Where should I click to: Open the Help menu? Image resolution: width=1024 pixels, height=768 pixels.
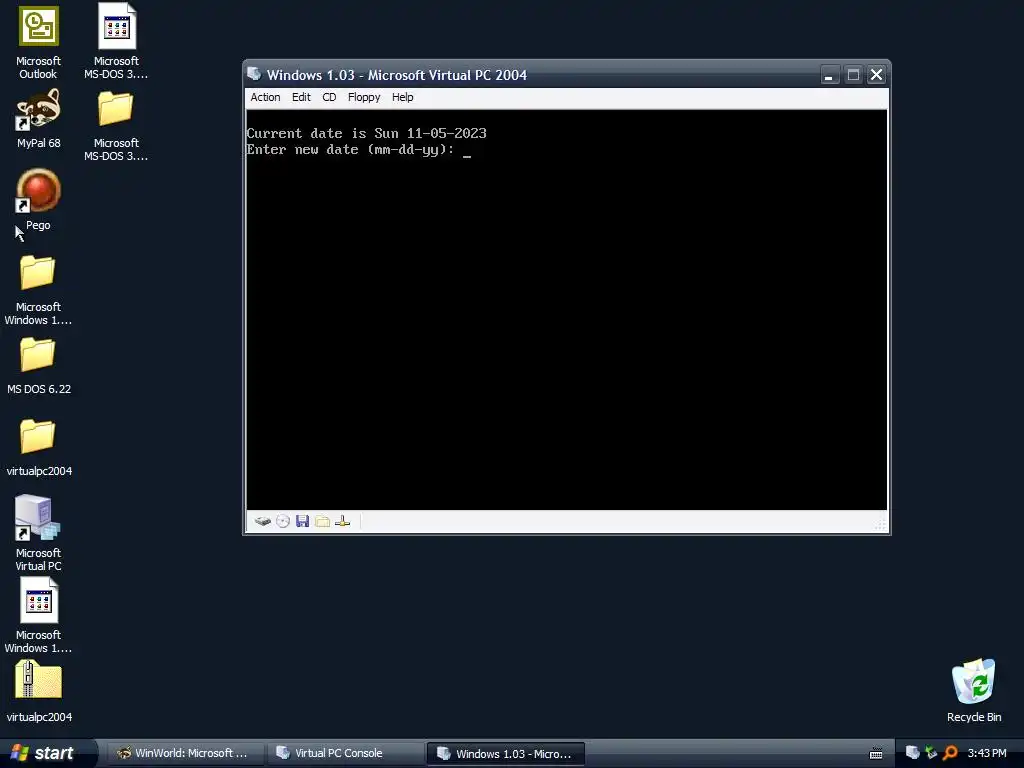click(x=402, y=97)
